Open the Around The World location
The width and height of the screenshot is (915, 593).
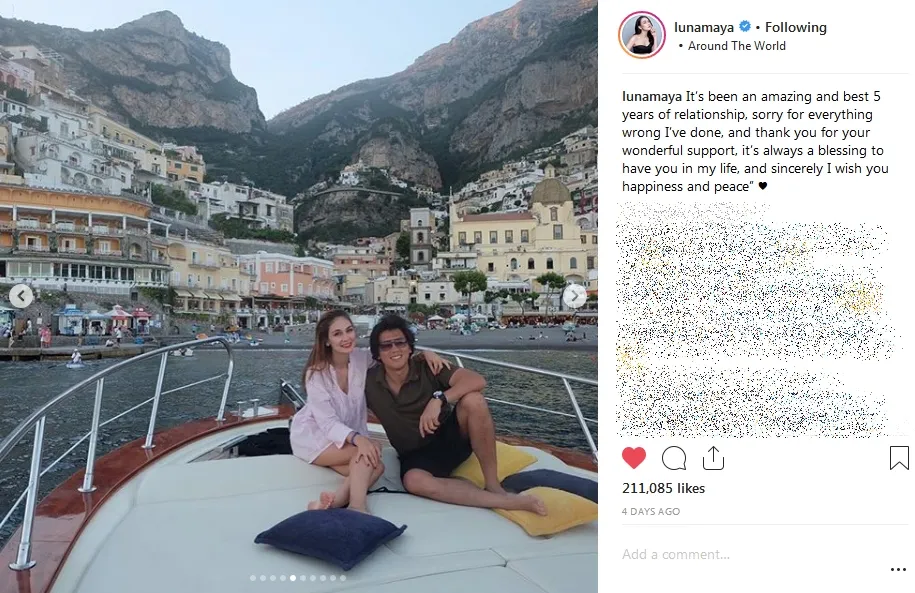(736, 46)
